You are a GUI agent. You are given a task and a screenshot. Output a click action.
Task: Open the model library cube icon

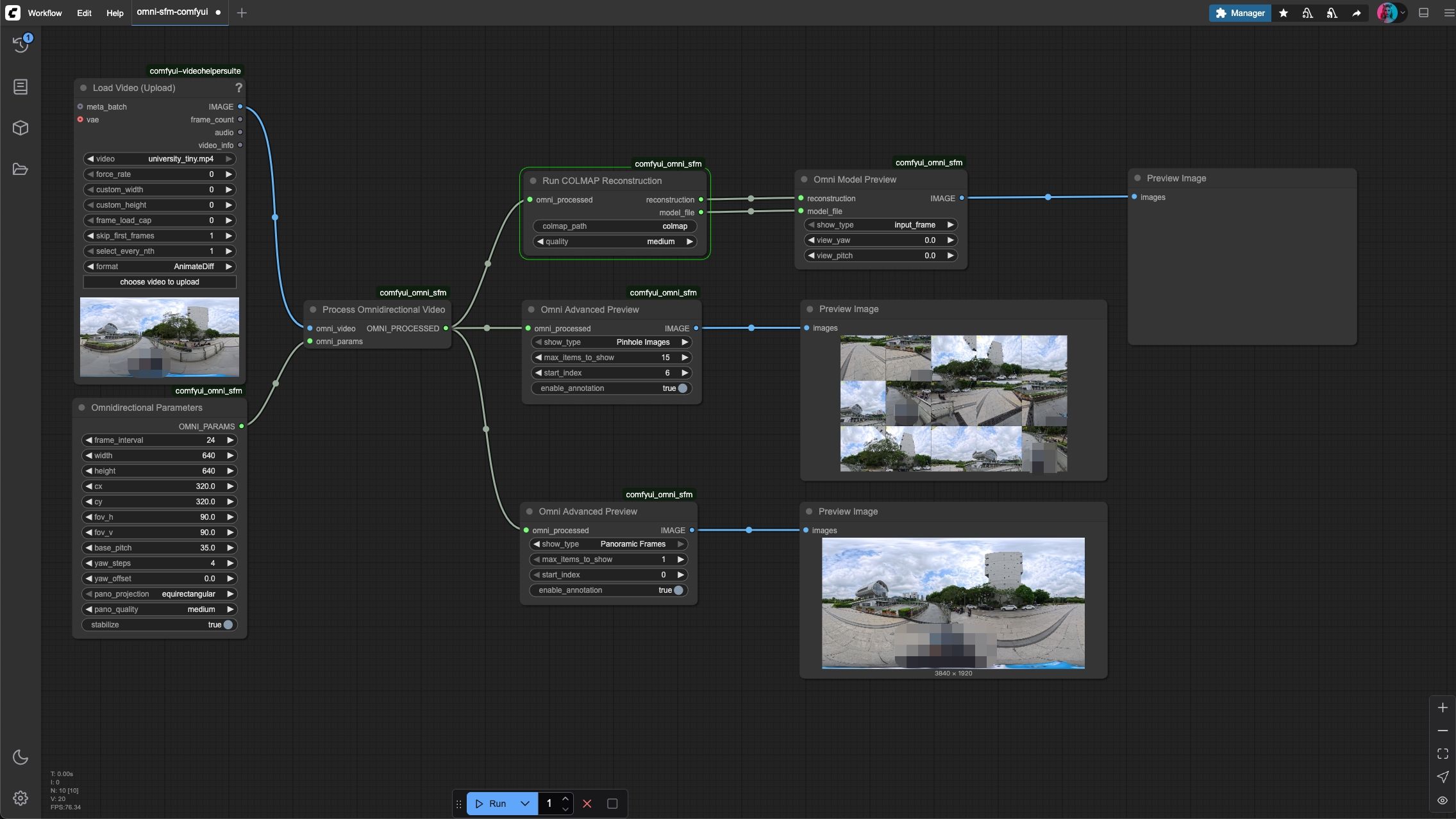[21, 128]
